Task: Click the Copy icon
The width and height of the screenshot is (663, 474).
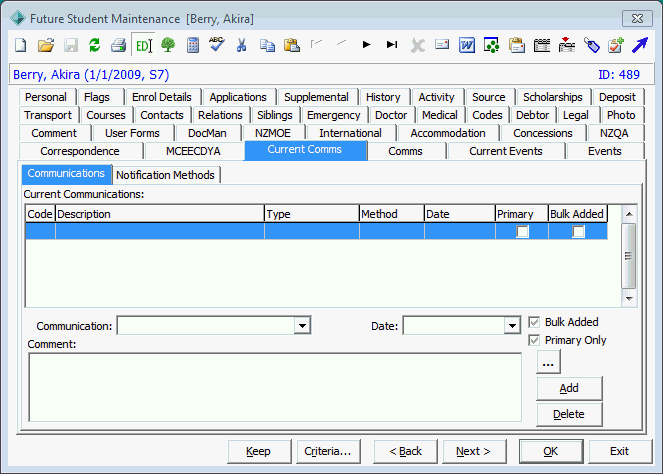Action: (267, 45)
